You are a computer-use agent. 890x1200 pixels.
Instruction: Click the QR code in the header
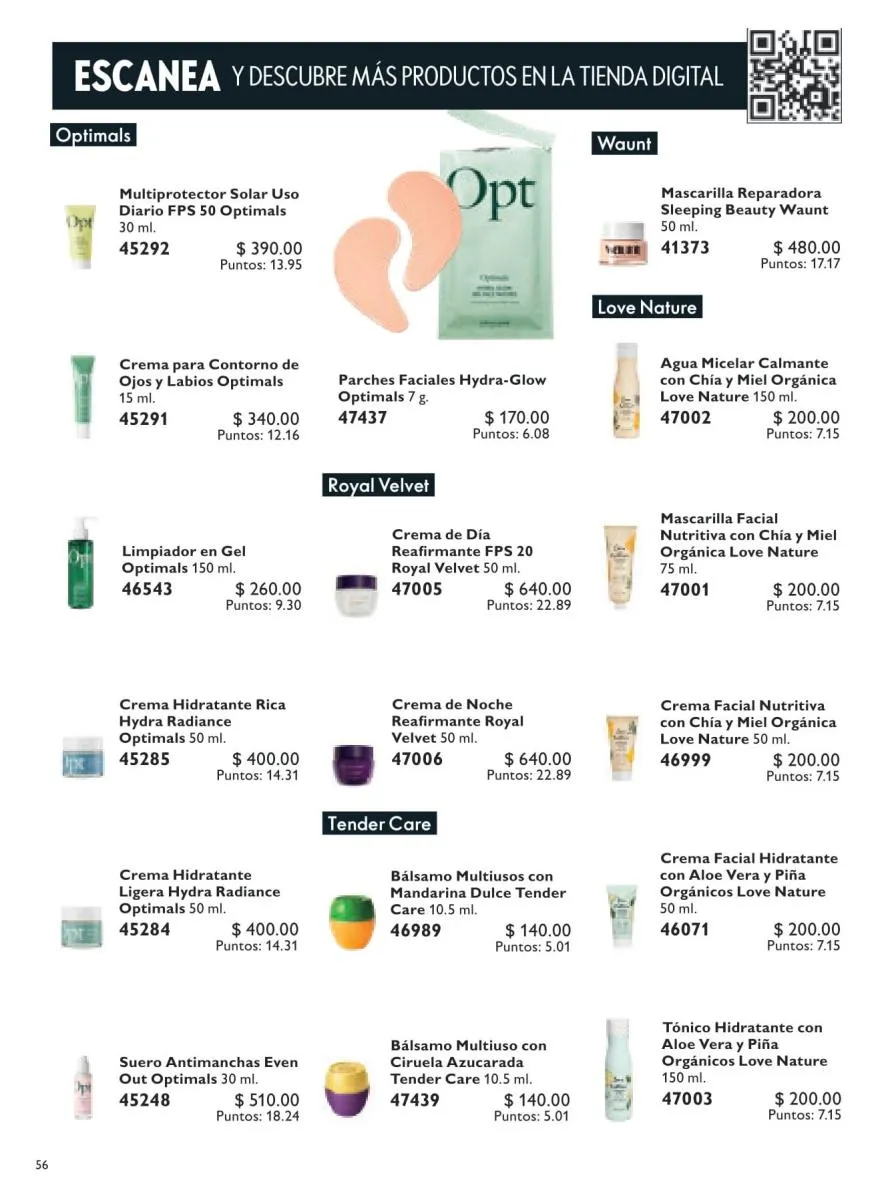(793, 76)
